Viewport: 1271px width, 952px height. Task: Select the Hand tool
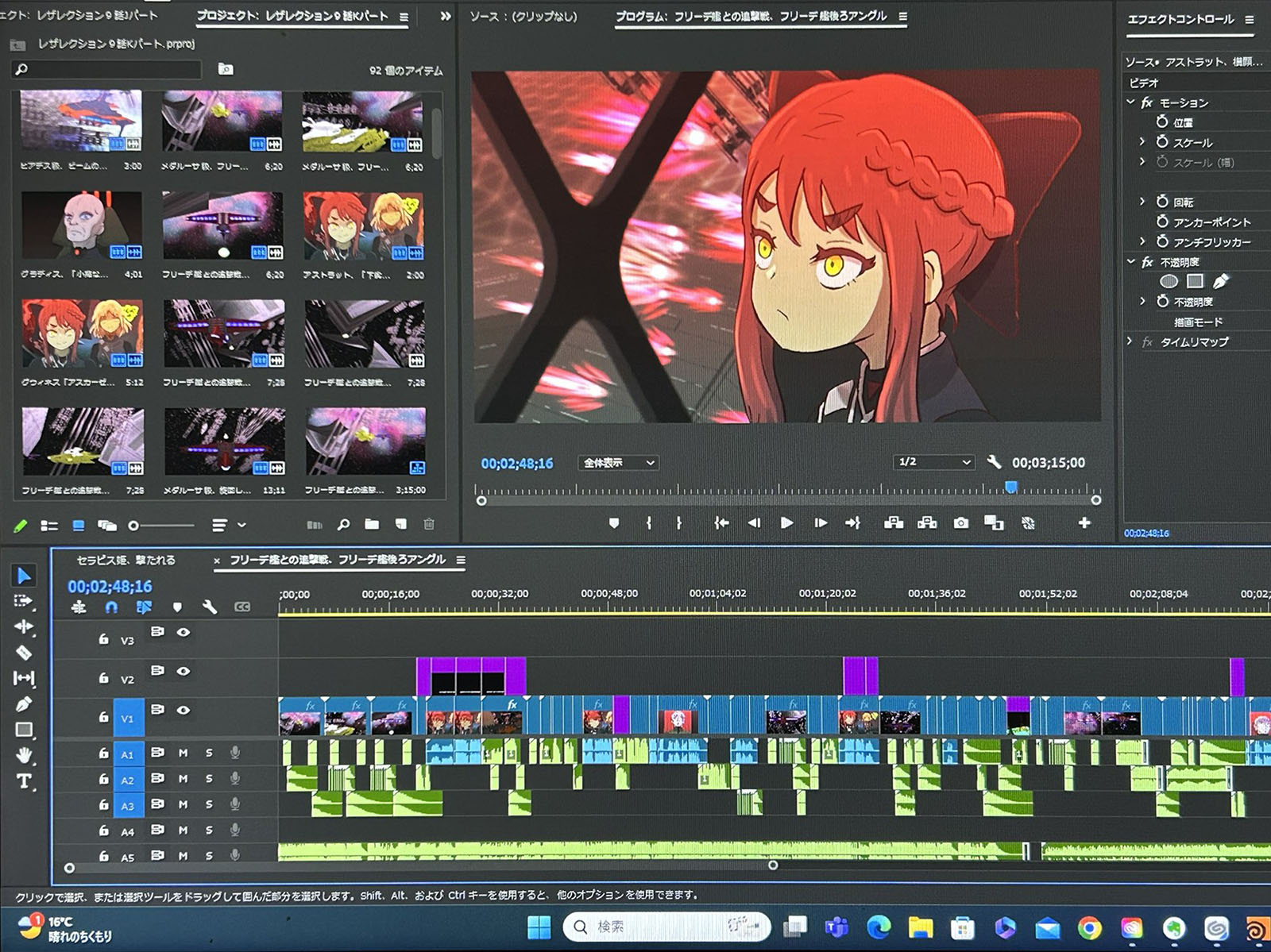click(24, 755)
